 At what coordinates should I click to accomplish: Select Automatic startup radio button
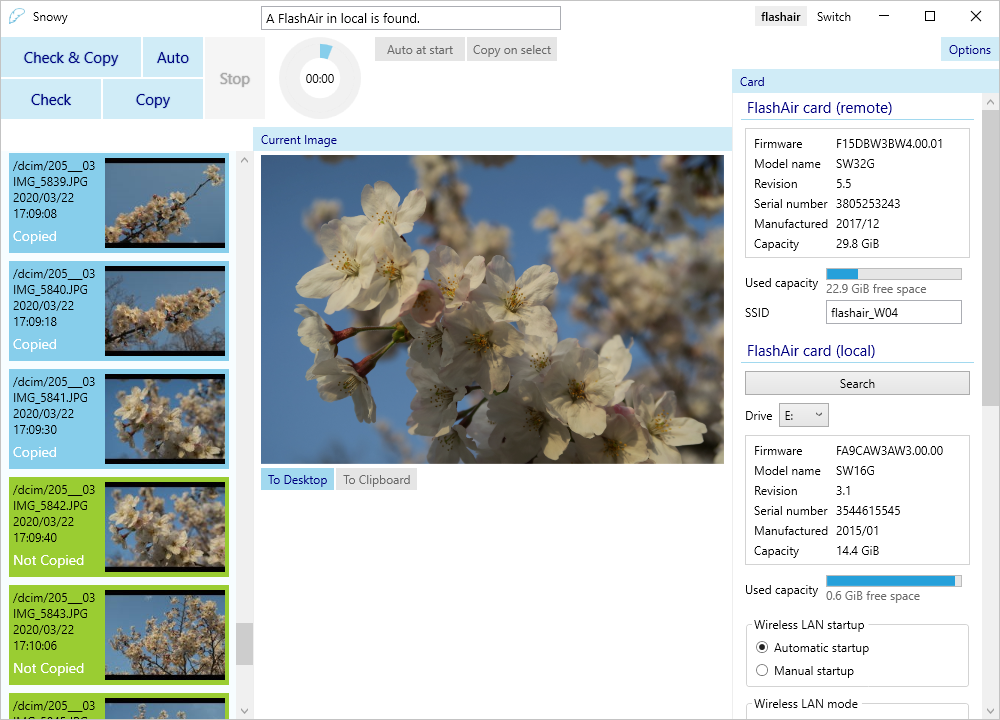click(x=761, y=647)
